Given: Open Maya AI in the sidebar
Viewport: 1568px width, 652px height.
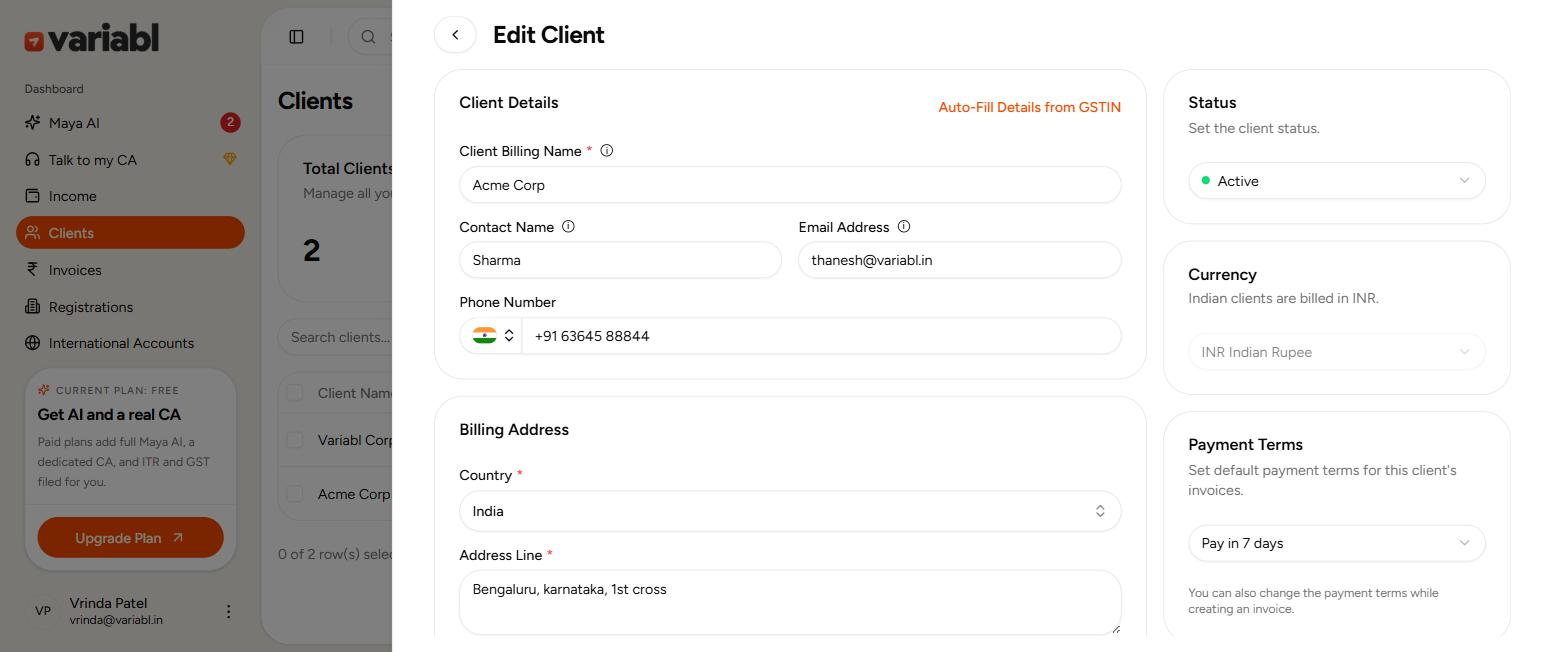Looking at the screenshot, I should (x=130, y=123).
